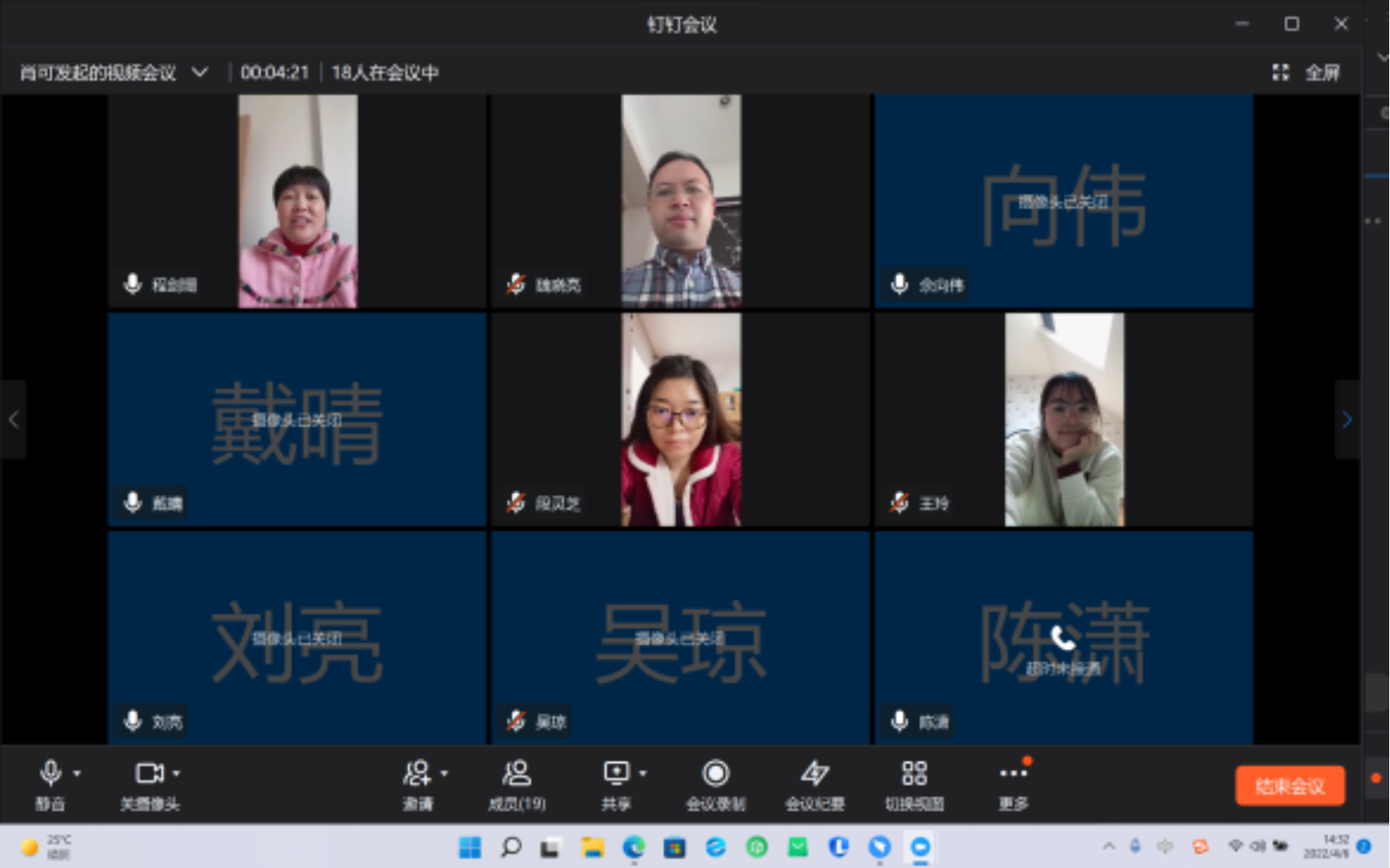Select video of man in plaid shirt
The width and height of the screenshot is (1390, 868).
tap(681, 201)
